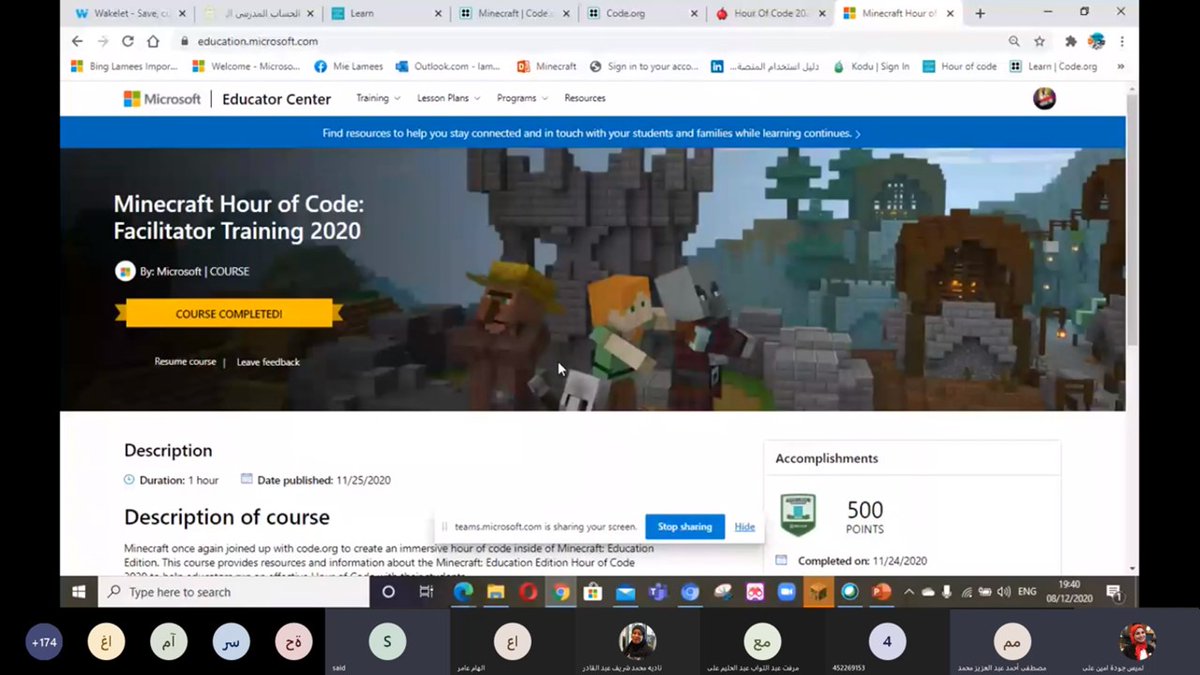The height and width of the screenshot is (675, 1200).
Task: Click the Stop sharing button
Action: click(685, 526)
